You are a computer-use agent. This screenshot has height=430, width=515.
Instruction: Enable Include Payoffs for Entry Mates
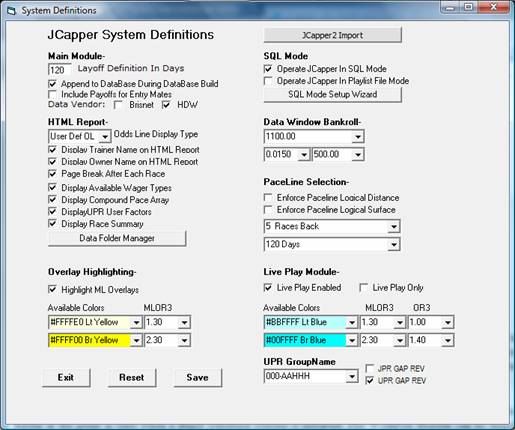[x=52, y=94]
